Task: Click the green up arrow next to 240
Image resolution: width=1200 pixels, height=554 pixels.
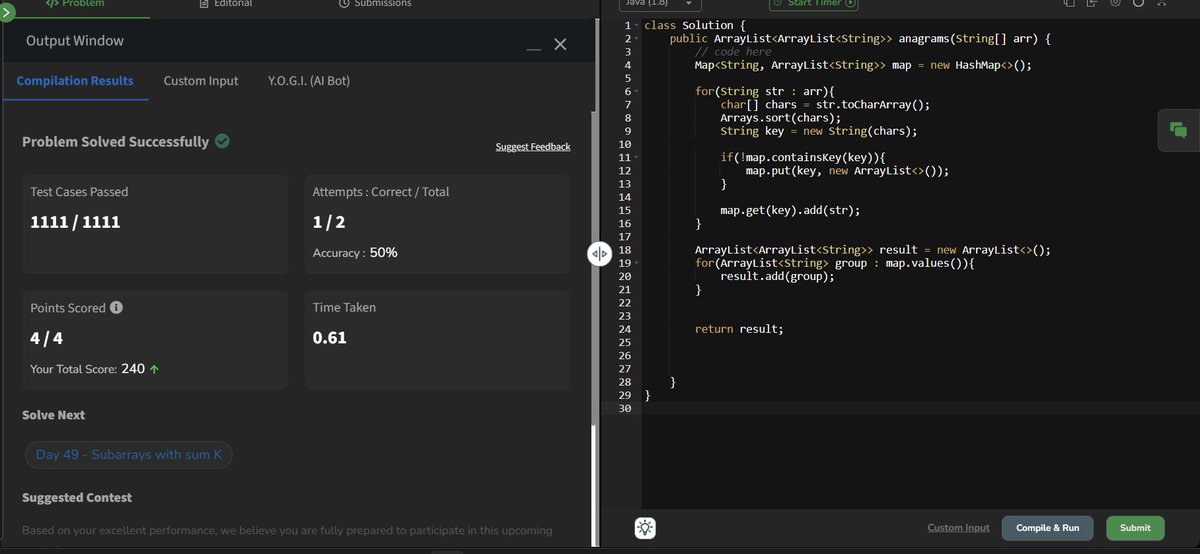Action: pyautogui.click(x=154, y=369)
